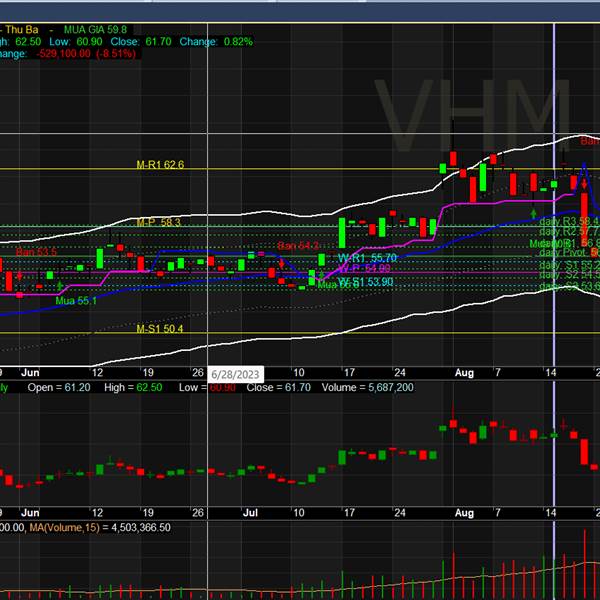This screenshot has width=600, height=600.
Task: Click the Ban 54.2 sell signal label
Action: (x=298, y=245)
